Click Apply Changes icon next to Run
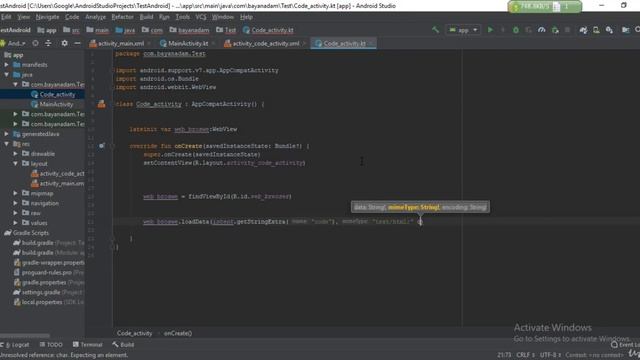Screen dimensions: 640x360 502,30
